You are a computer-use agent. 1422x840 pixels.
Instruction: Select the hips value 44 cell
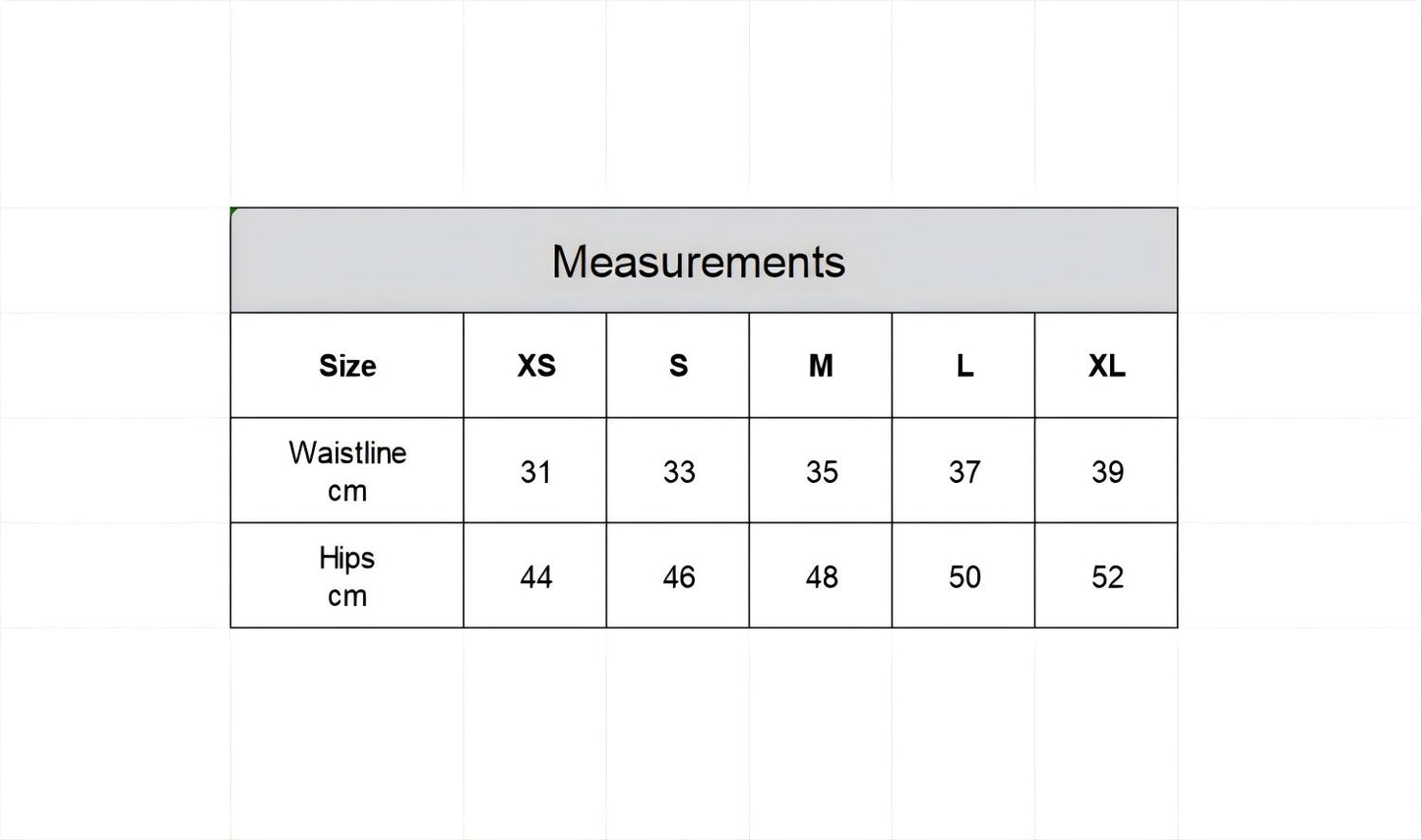click(x=535, y=575)
